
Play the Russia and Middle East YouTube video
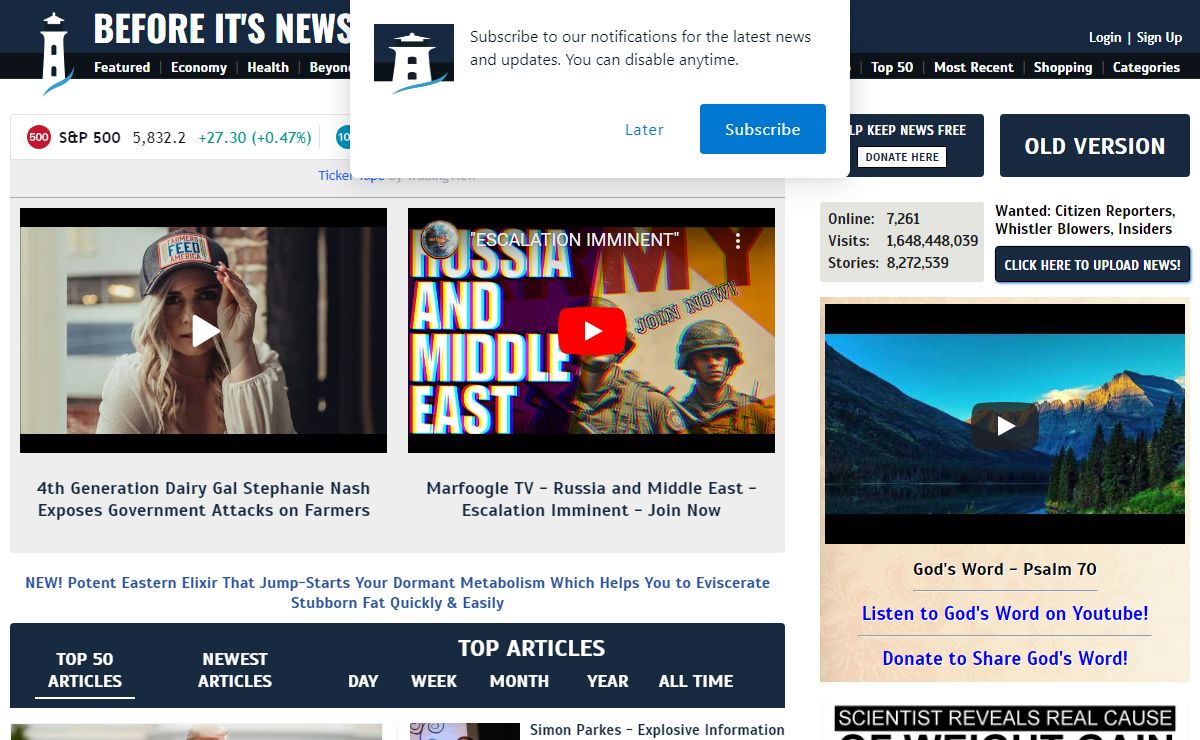coord(591,331)
